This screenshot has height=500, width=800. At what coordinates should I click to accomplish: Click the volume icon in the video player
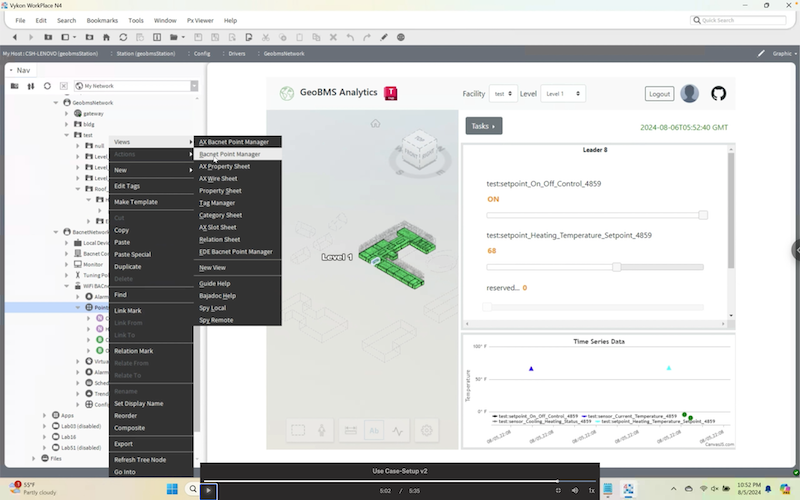[x=575, y=490]
